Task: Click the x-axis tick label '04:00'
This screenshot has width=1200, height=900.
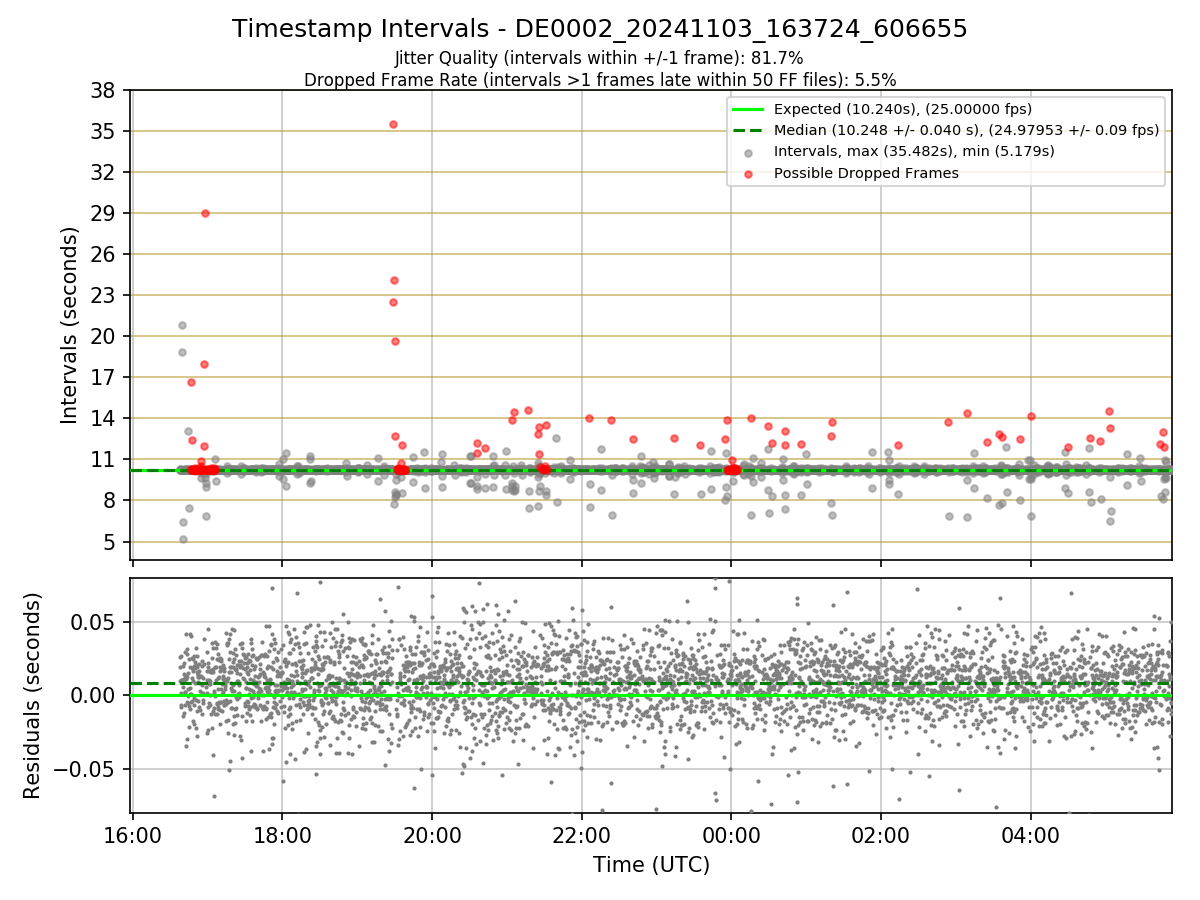Action: coord(1031,834)
